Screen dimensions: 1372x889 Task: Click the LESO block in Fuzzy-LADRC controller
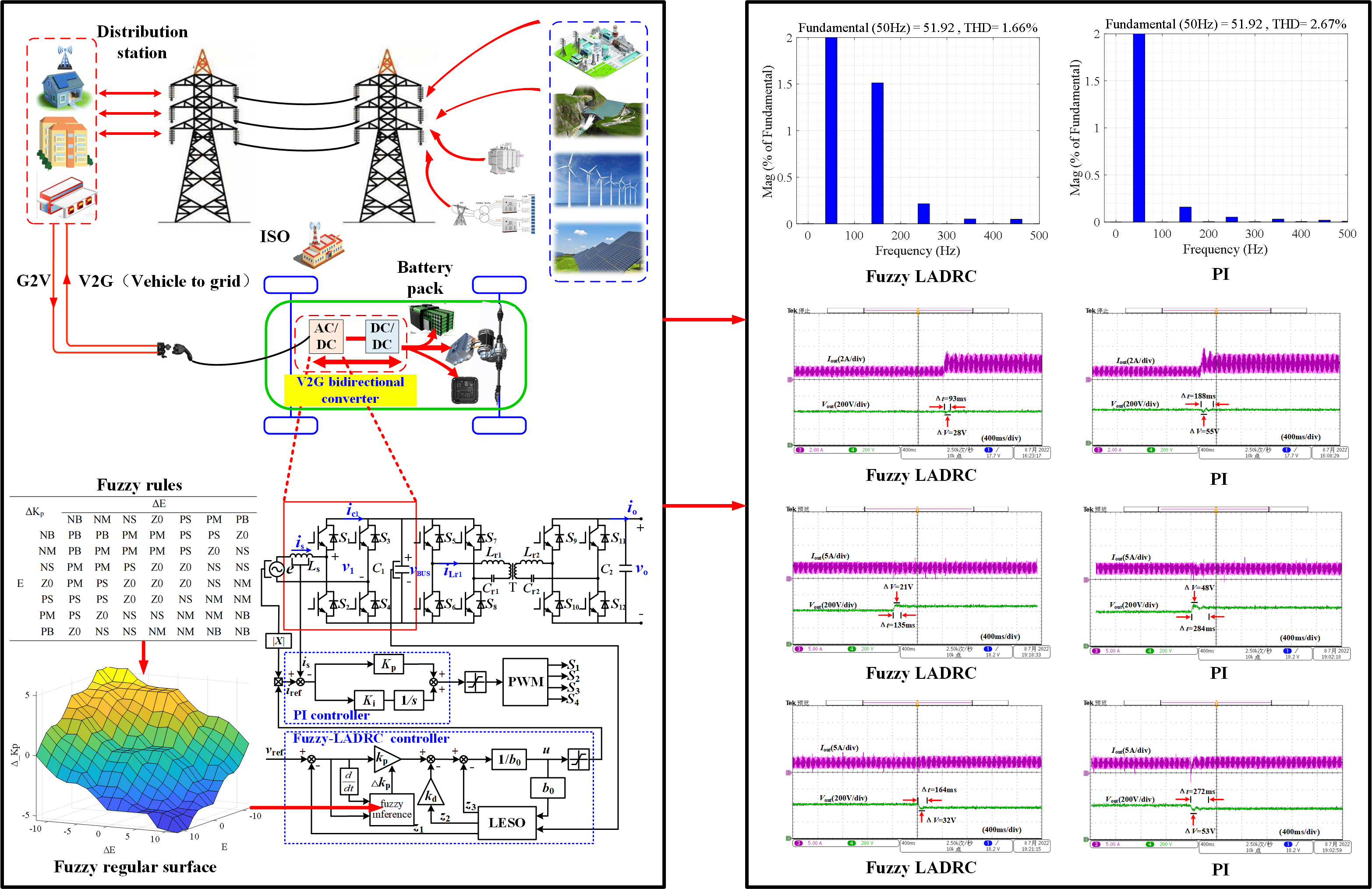[x=507, y=822]
